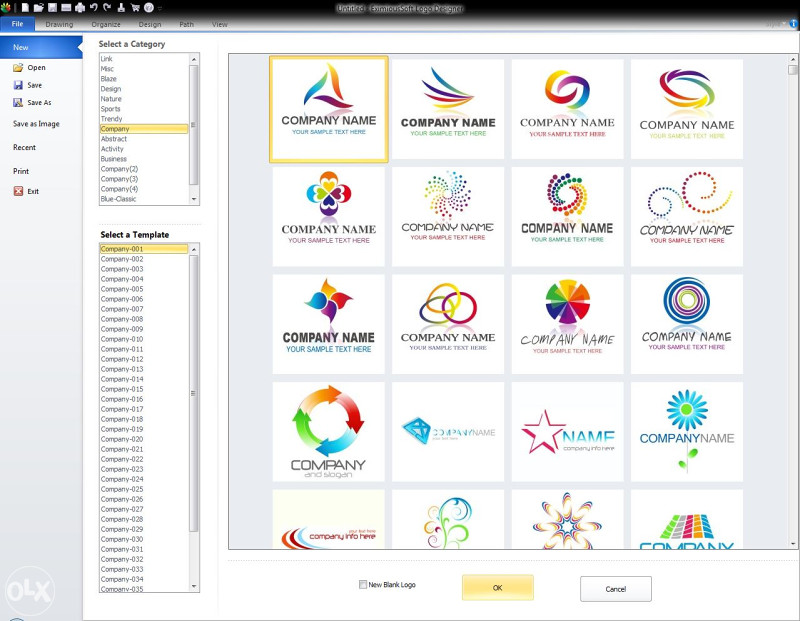
Task: Select the Nature category
Action: coord(144,99)
